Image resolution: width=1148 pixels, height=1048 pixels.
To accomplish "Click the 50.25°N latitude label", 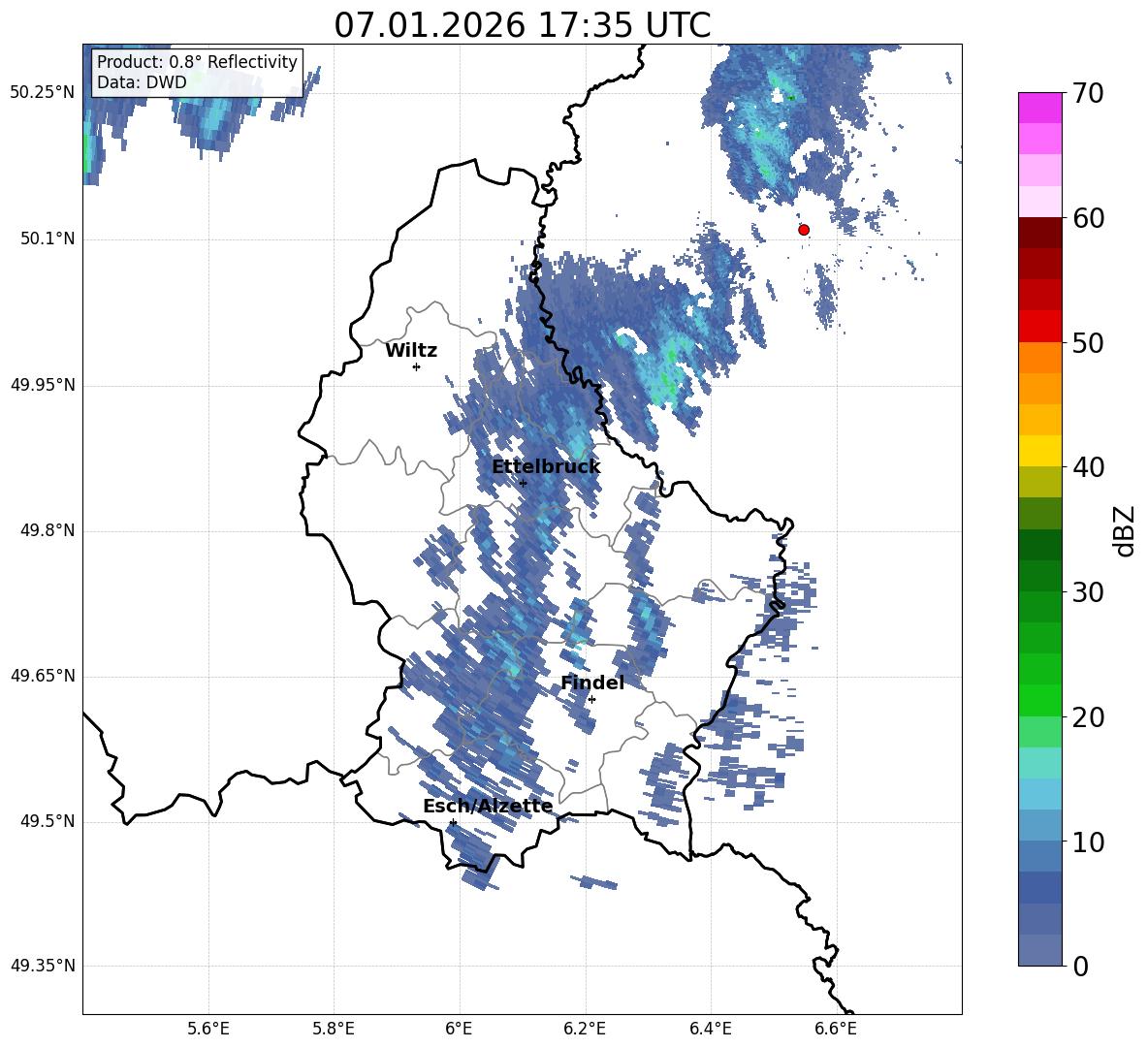I will point(44,93).
